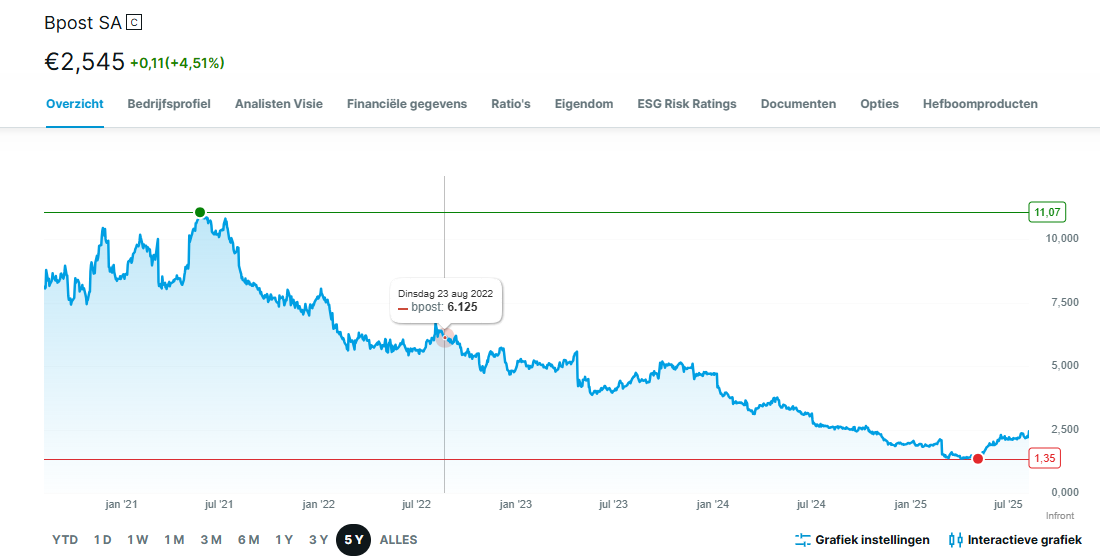Switch chart range to YTD
The width and height of the screenshot is (1100, 558).
pyautogui.click(x=65, y=540)
